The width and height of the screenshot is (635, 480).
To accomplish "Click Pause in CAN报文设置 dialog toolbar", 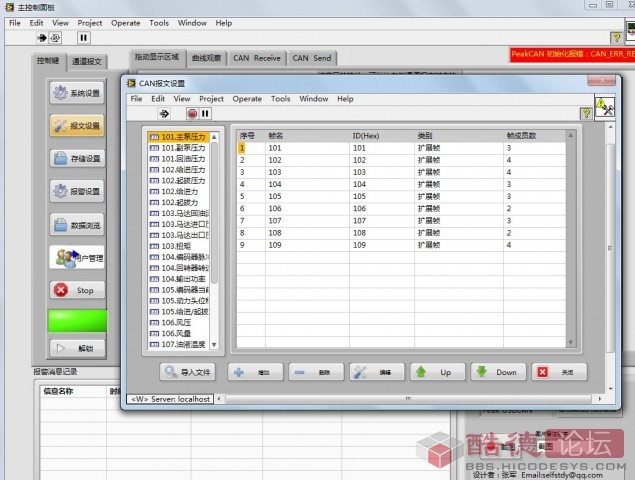I will (x=205, y=114).
